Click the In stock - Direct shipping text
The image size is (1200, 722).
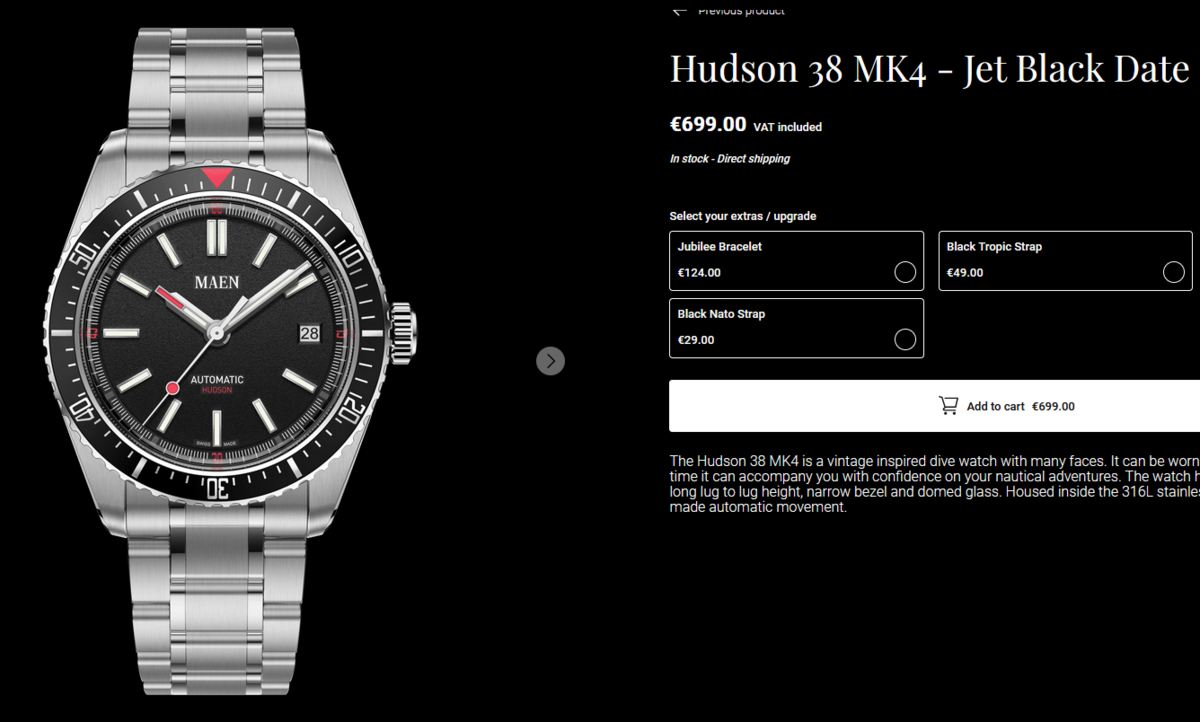730,159
